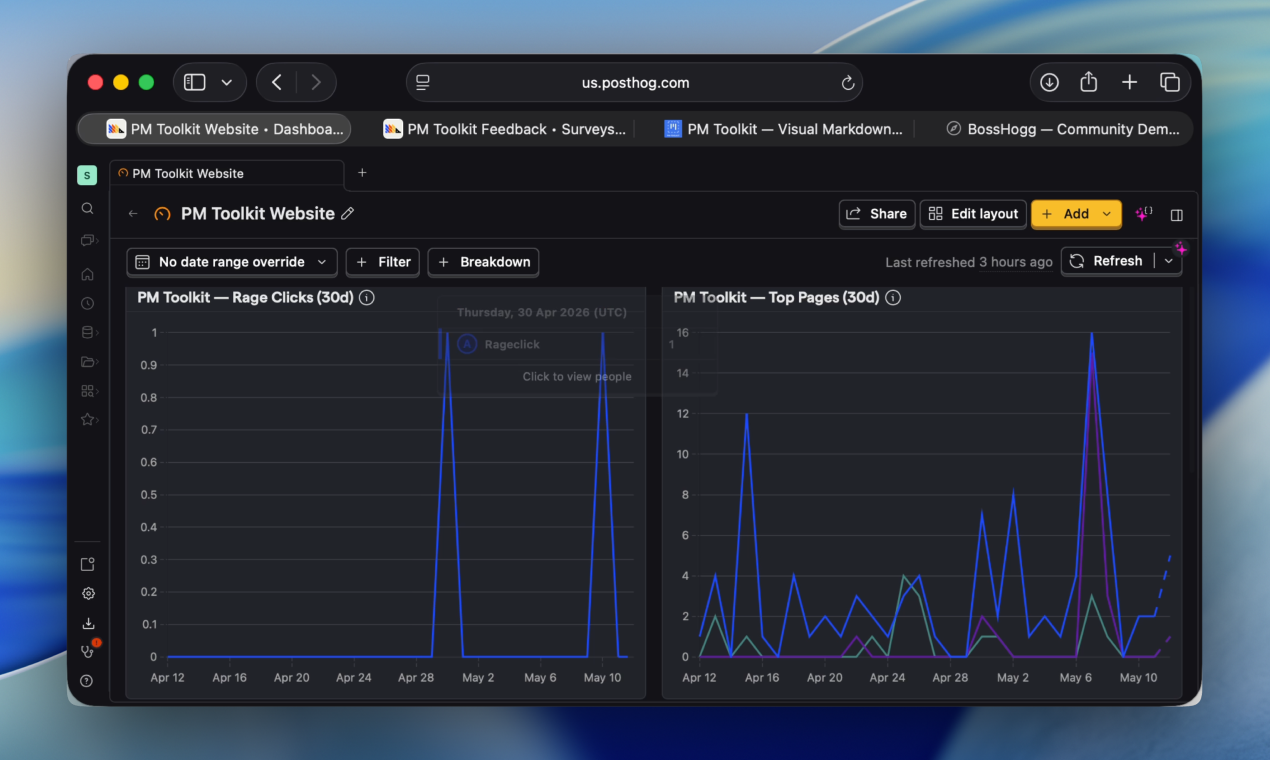Open the date range override dropdown
Screen dimensions: 1270x760
[232, 262]
